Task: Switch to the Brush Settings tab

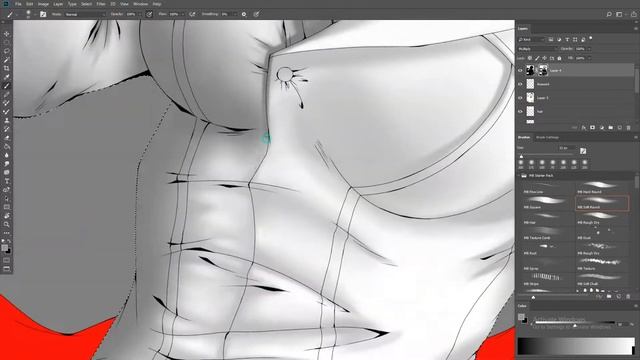Action: coord(547,138)
